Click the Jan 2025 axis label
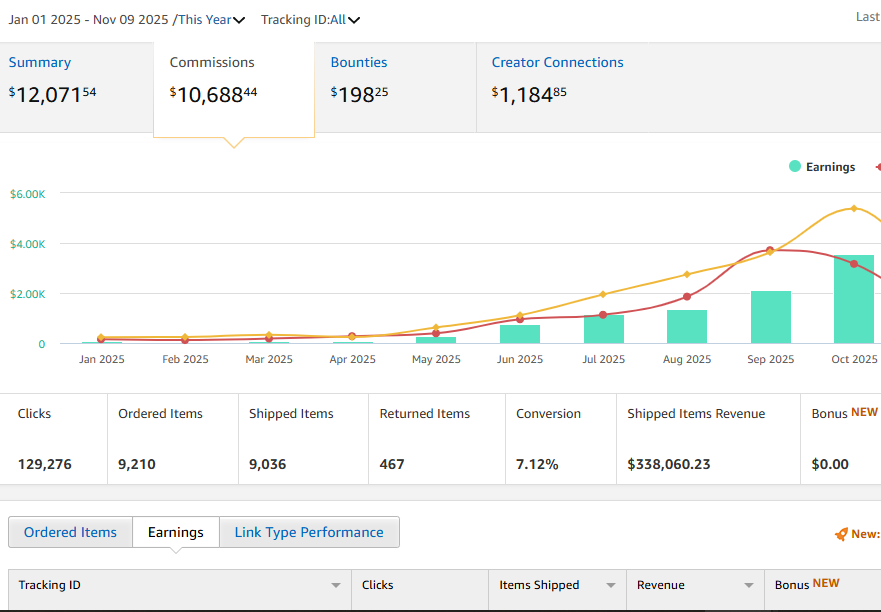Screen dimensions: 881x612 pos(102,359)
